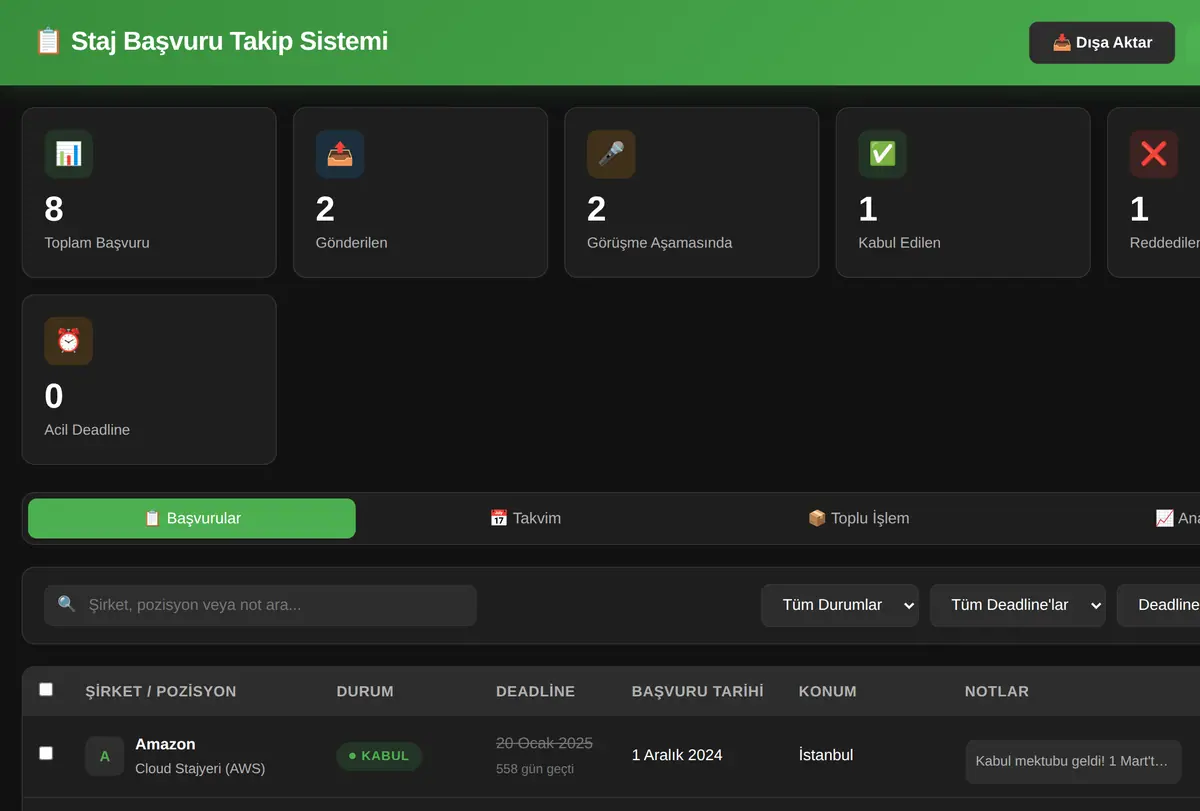Tick the select-all checkbox in table header
Screen dimensions: 1200x811
pyautogui.click(x=46, y=689)
